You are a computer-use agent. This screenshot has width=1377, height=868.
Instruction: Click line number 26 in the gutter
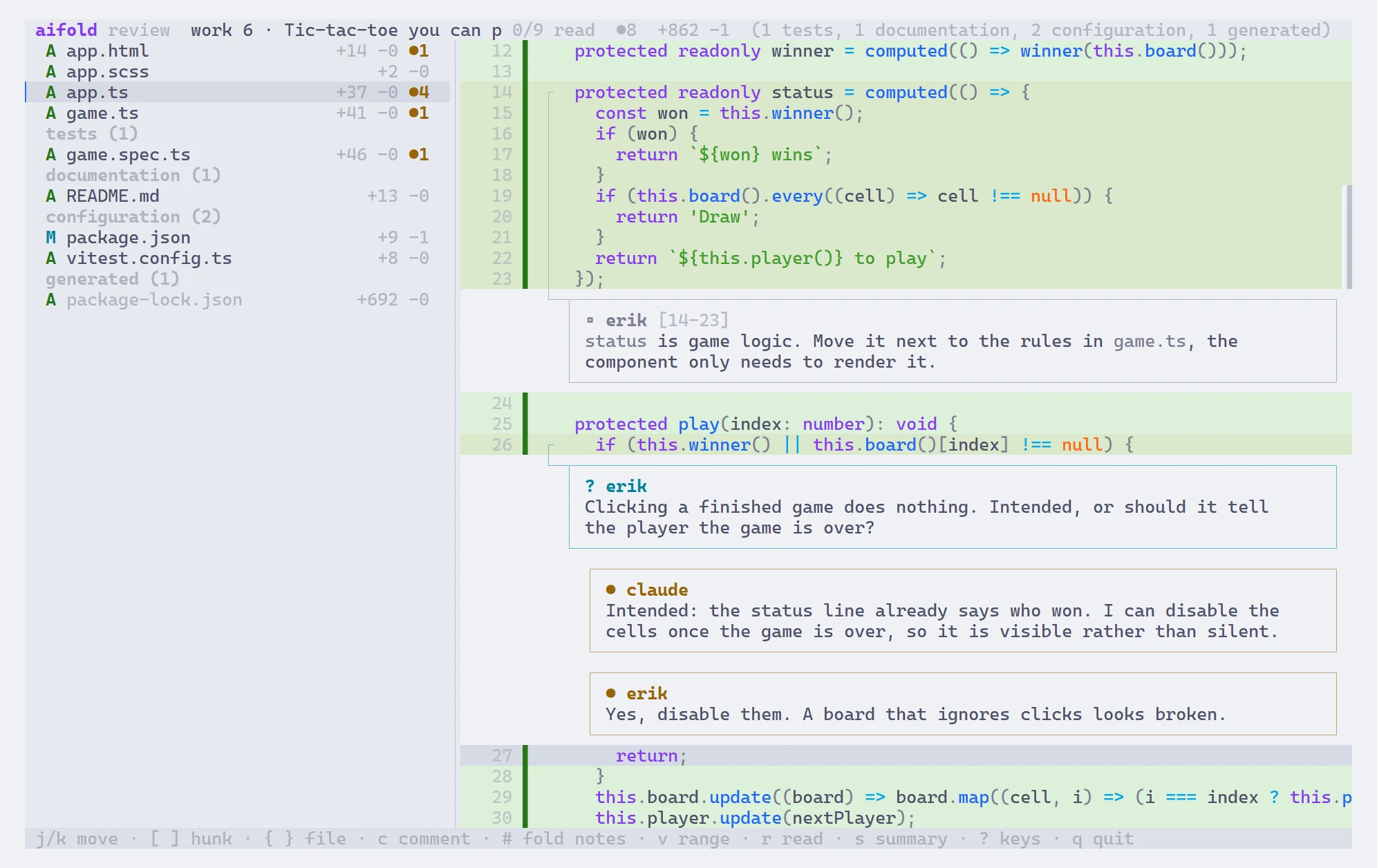coord(502,445)
